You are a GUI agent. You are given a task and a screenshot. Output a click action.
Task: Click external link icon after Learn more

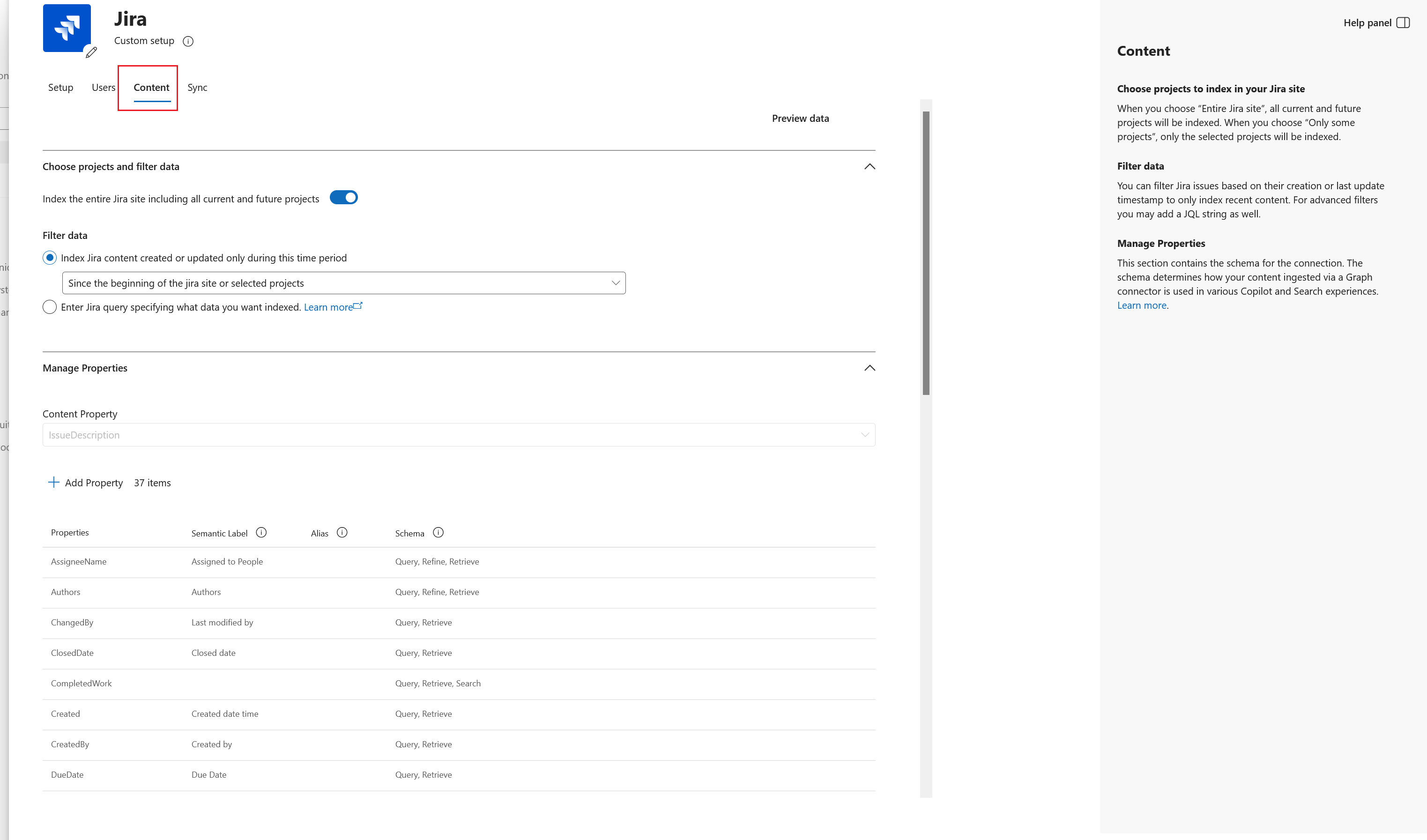pos(358,306)
